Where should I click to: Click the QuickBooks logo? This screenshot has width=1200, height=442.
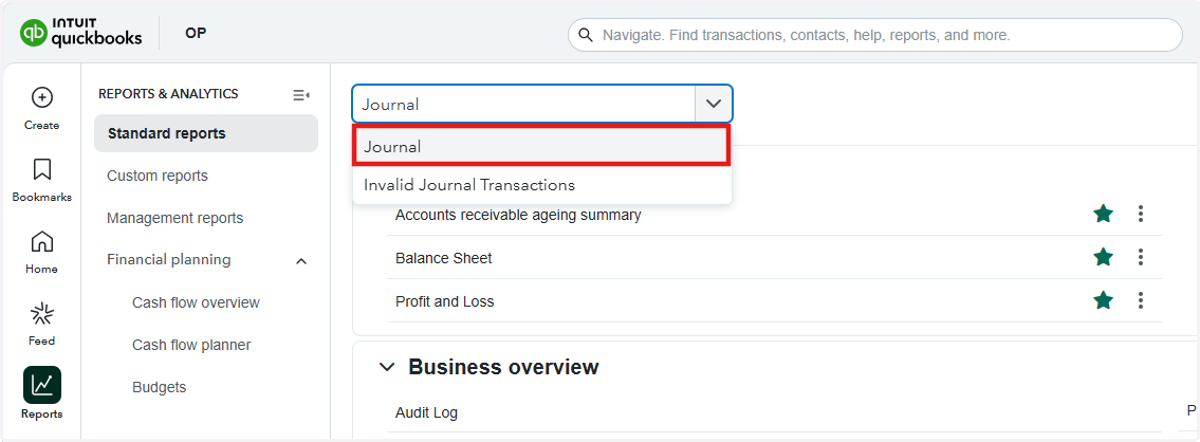coord(81,33)
